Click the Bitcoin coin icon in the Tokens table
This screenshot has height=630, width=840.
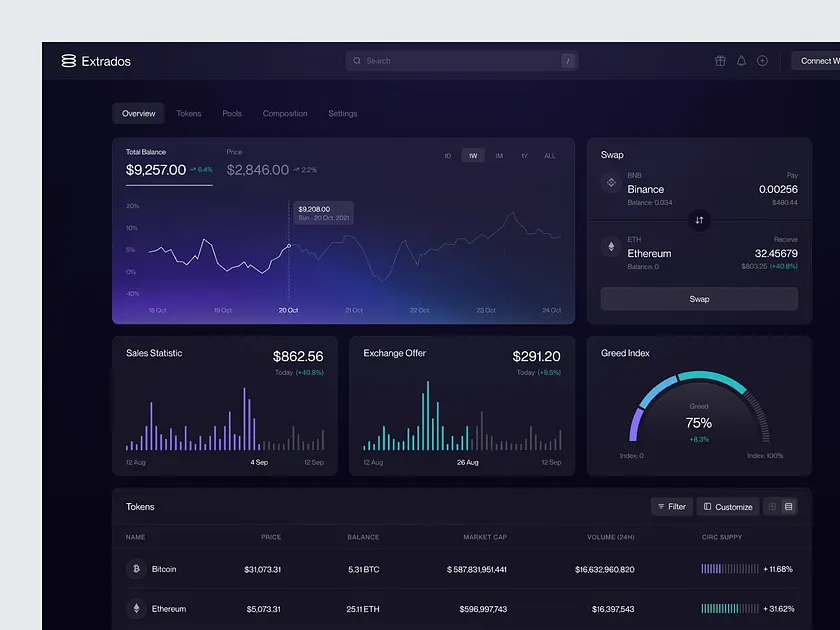point(137,569)
